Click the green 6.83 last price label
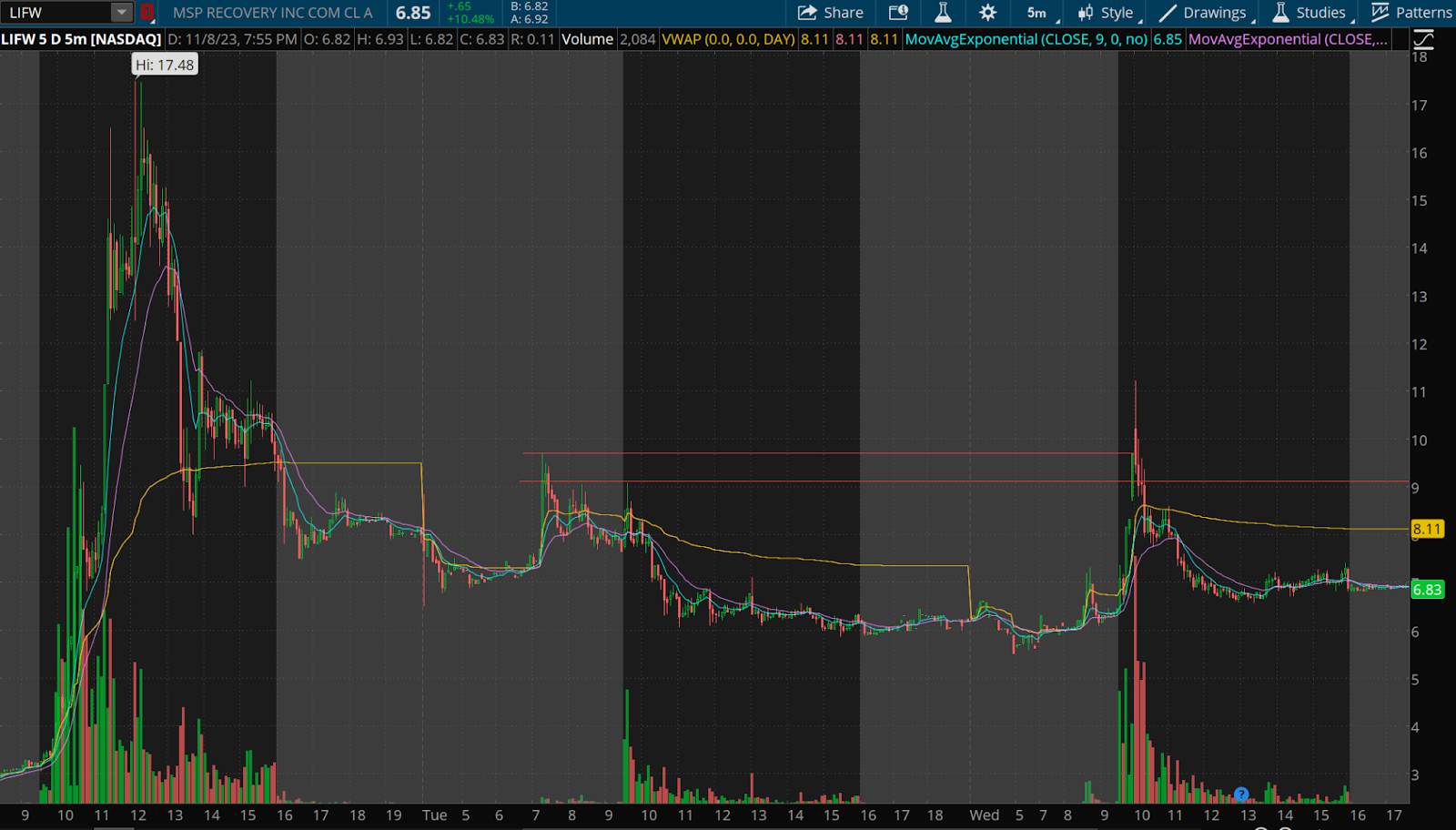The image size is (1456, 830). click(1427, 590)
